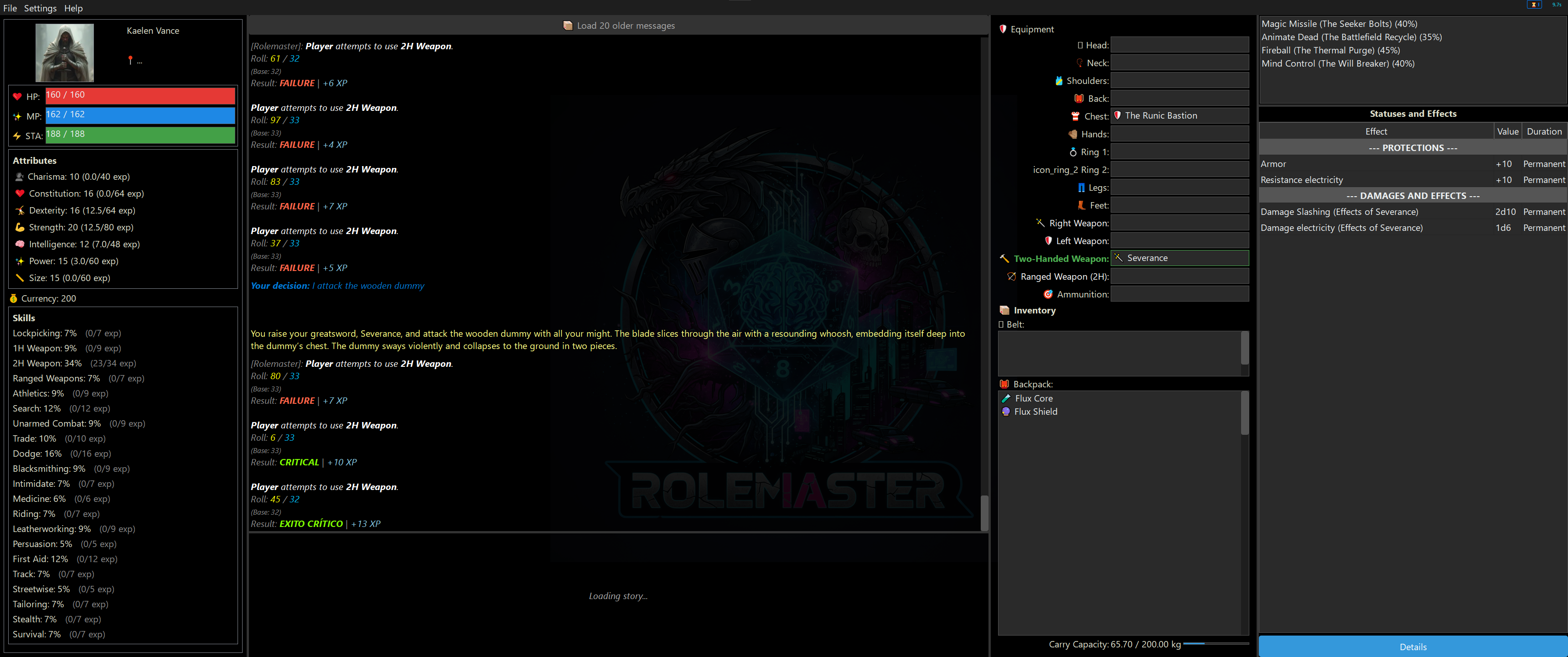Click the Ring 1 icon
Screen dimensions: 1568x657
coord(1073,151)
